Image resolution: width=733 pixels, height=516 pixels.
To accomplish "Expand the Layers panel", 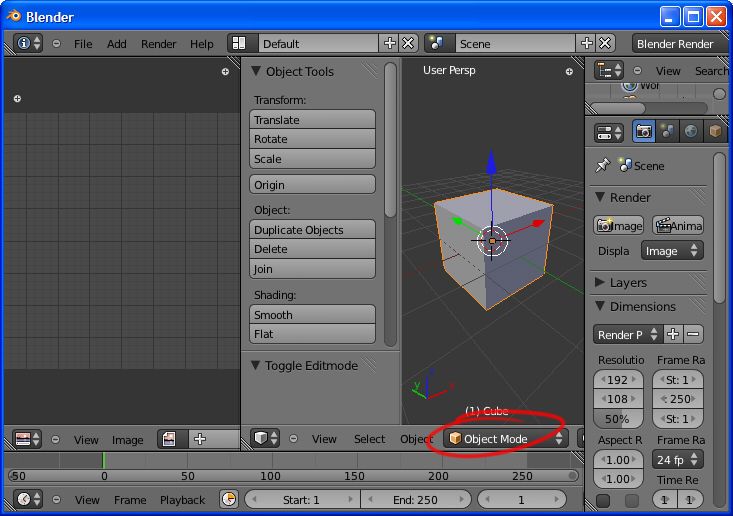I will [601, 282].
